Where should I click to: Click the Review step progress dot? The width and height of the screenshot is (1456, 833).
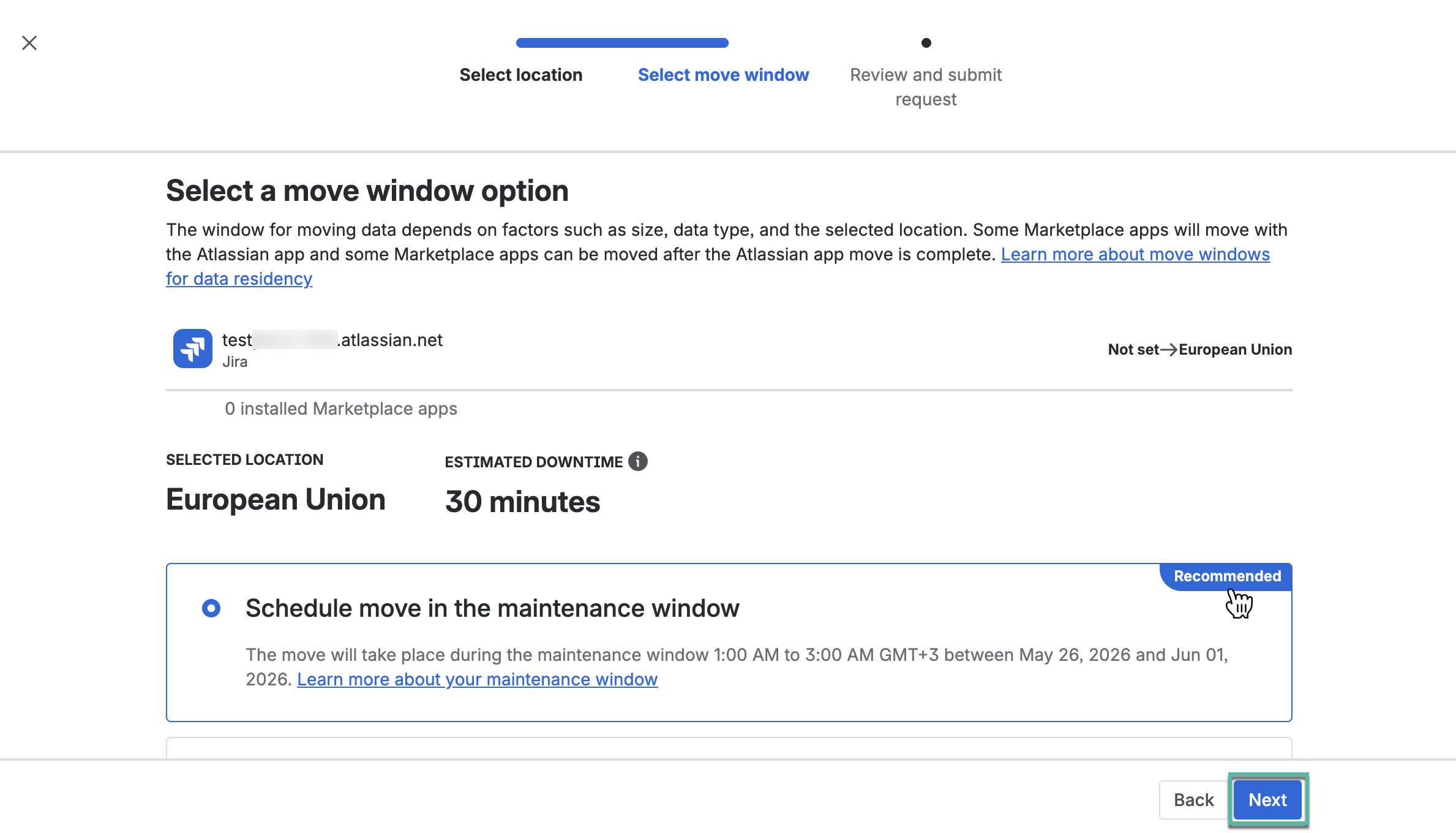pos(926,43)
